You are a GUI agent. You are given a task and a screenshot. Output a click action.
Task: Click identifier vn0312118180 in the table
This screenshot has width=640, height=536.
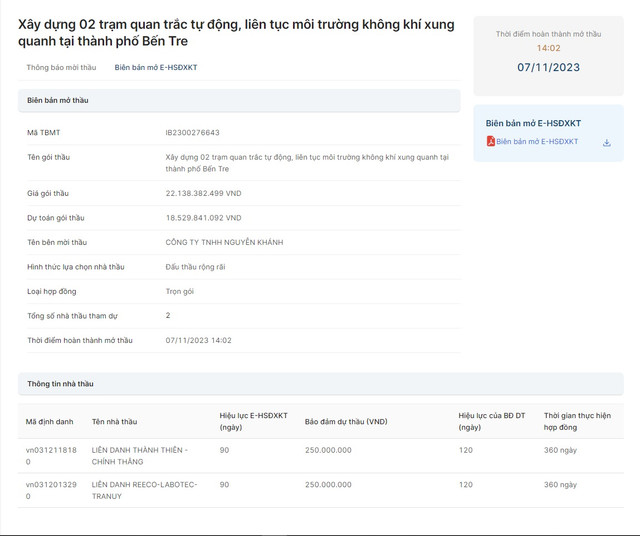click(50, 456)
